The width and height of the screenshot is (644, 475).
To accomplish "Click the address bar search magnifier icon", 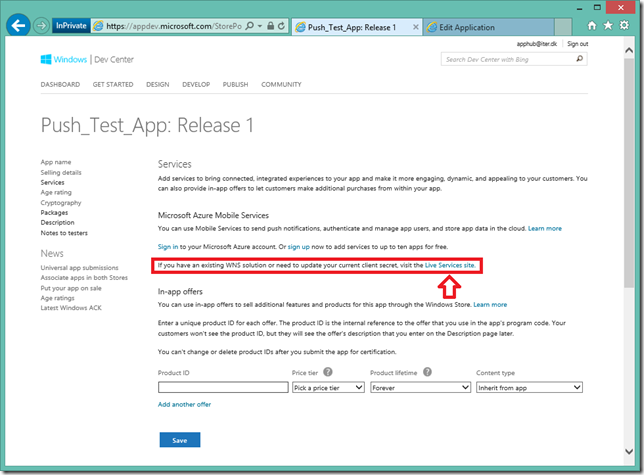I will pyautogui.click(x=249, y=26).
